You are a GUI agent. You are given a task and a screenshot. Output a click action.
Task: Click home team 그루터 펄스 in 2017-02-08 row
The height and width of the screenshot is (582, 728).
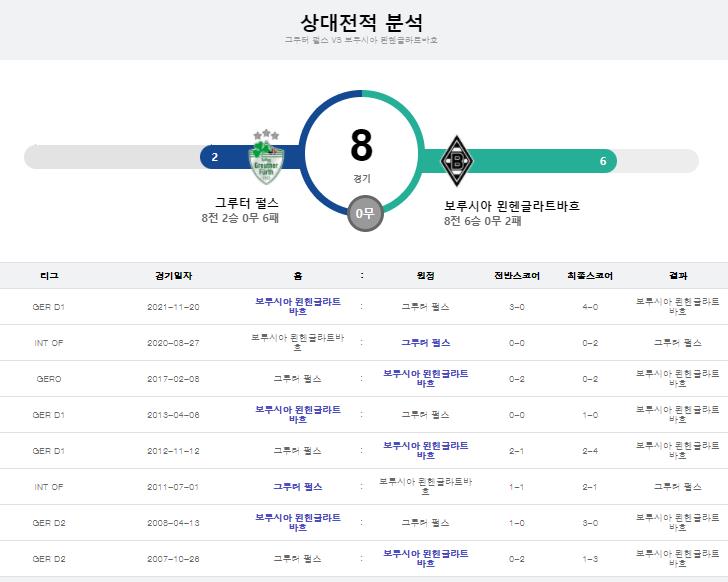(x=298, y=379)
